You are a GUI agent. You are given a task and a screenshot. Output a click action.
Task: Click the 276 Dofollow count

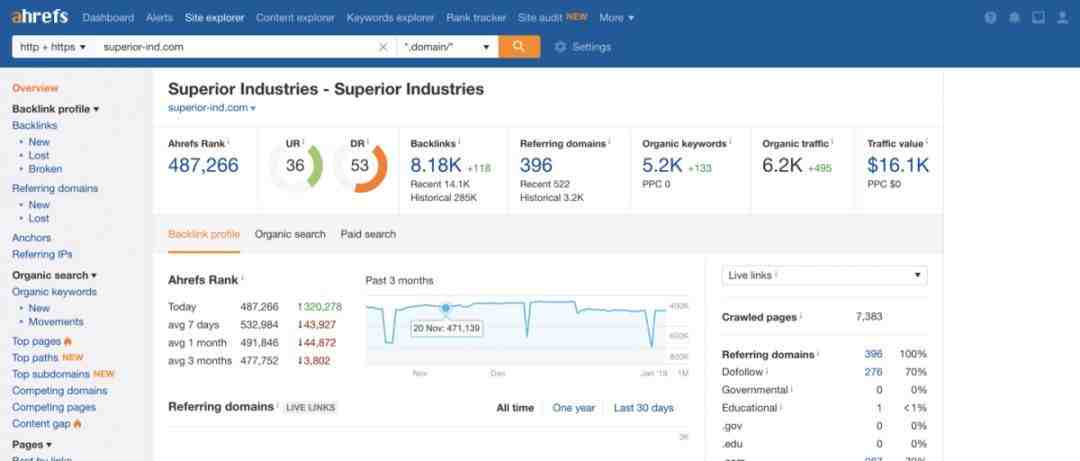pos(873,372)
